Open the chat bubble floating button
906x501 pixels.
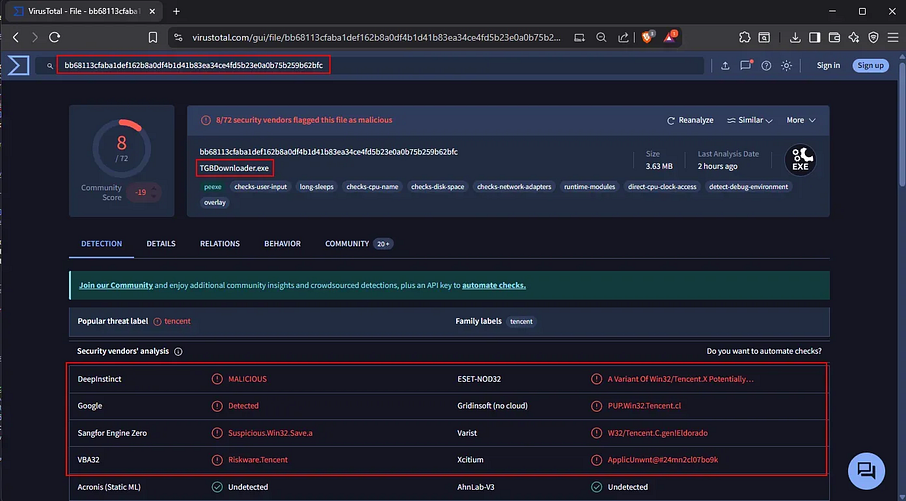tap(866, 470)
